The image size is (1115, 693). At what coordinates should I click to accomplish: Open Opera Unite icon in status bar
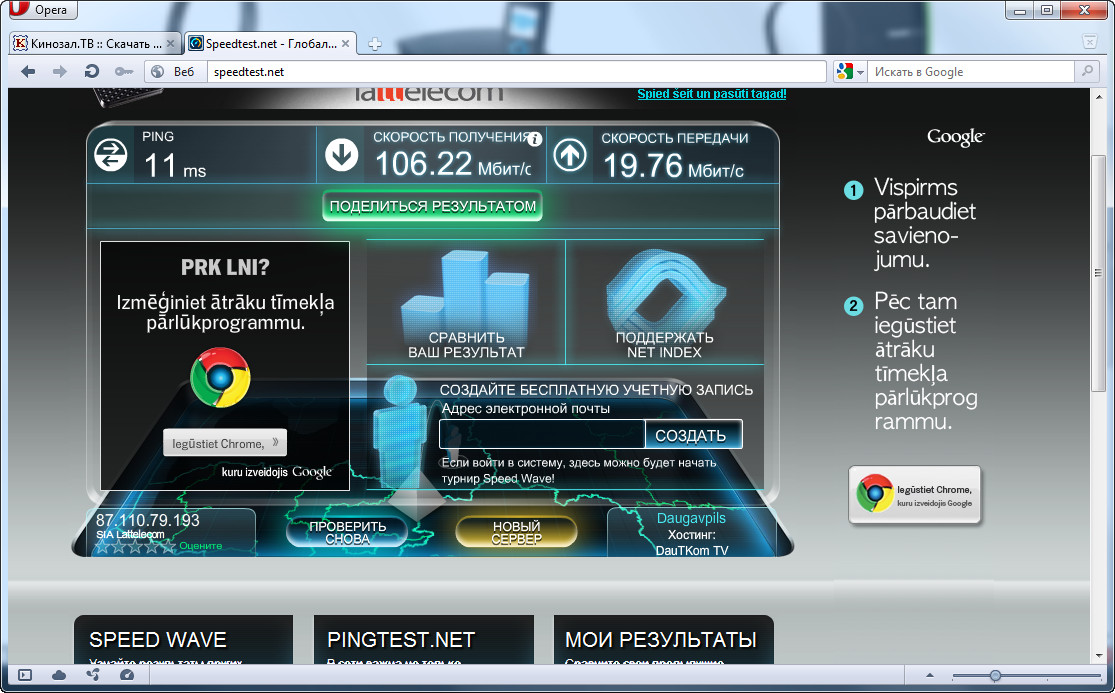93,675
